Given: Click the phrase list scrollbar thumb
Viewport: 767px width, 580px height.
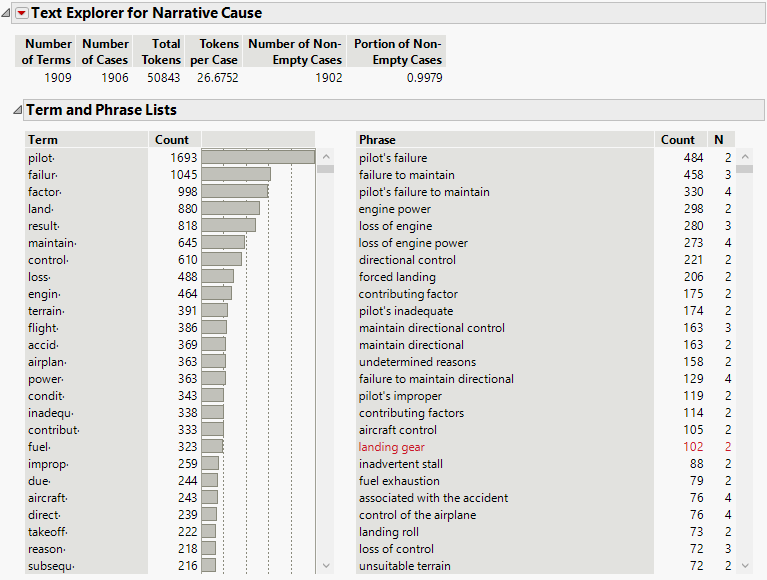Looking at the screenshot, I should pos(742,168).
